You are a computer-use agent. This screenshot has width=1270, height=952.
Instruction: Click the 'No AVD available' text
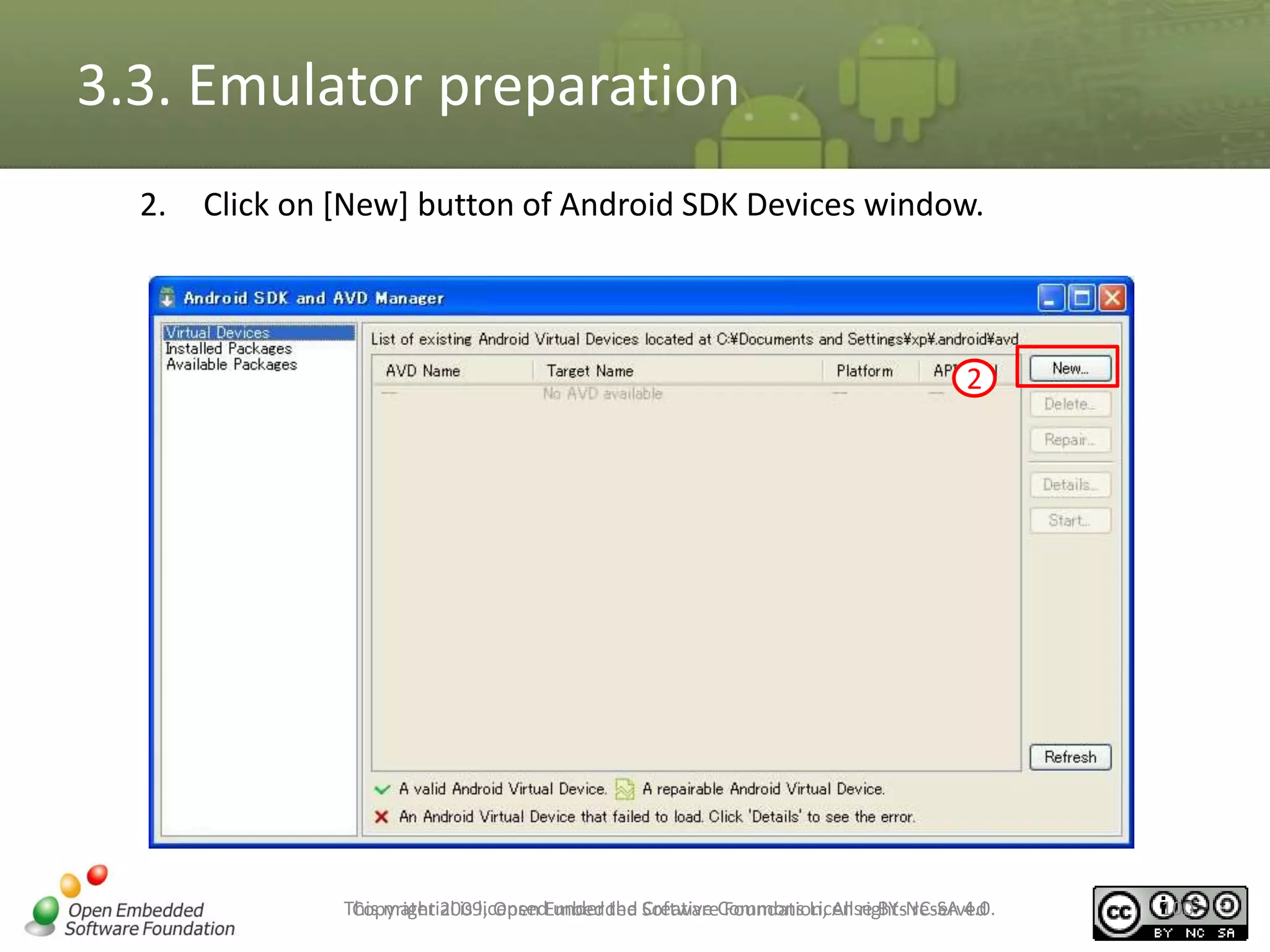pyautogui.click(x=603, y=394)
